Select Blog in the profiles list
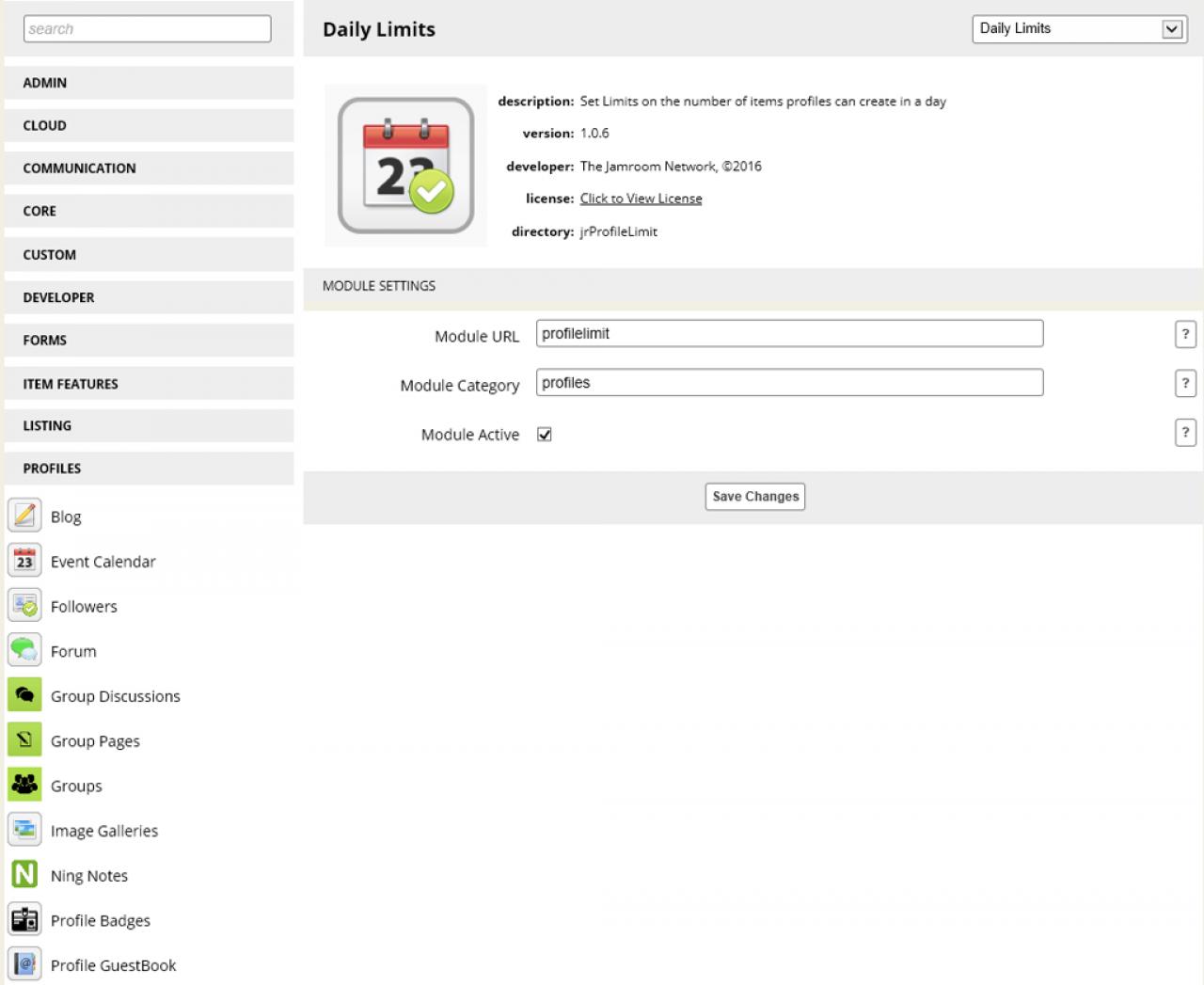The image size is (1204, 985). click(66, 516)
